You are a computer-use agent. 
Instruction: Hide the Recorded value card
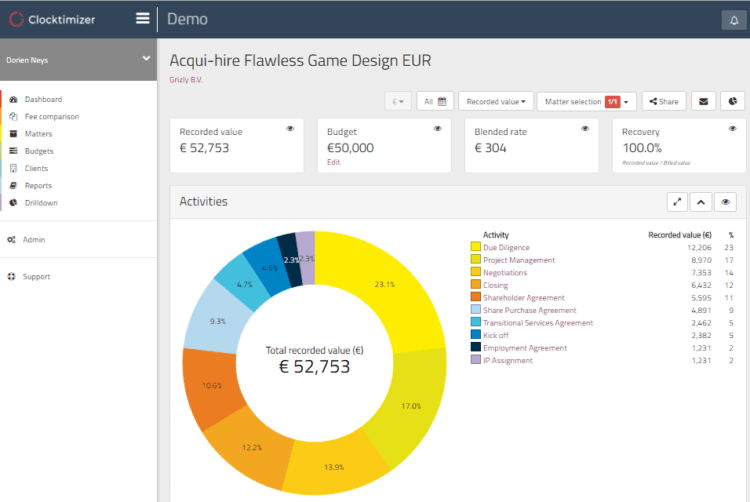click(x=290, y=129)
